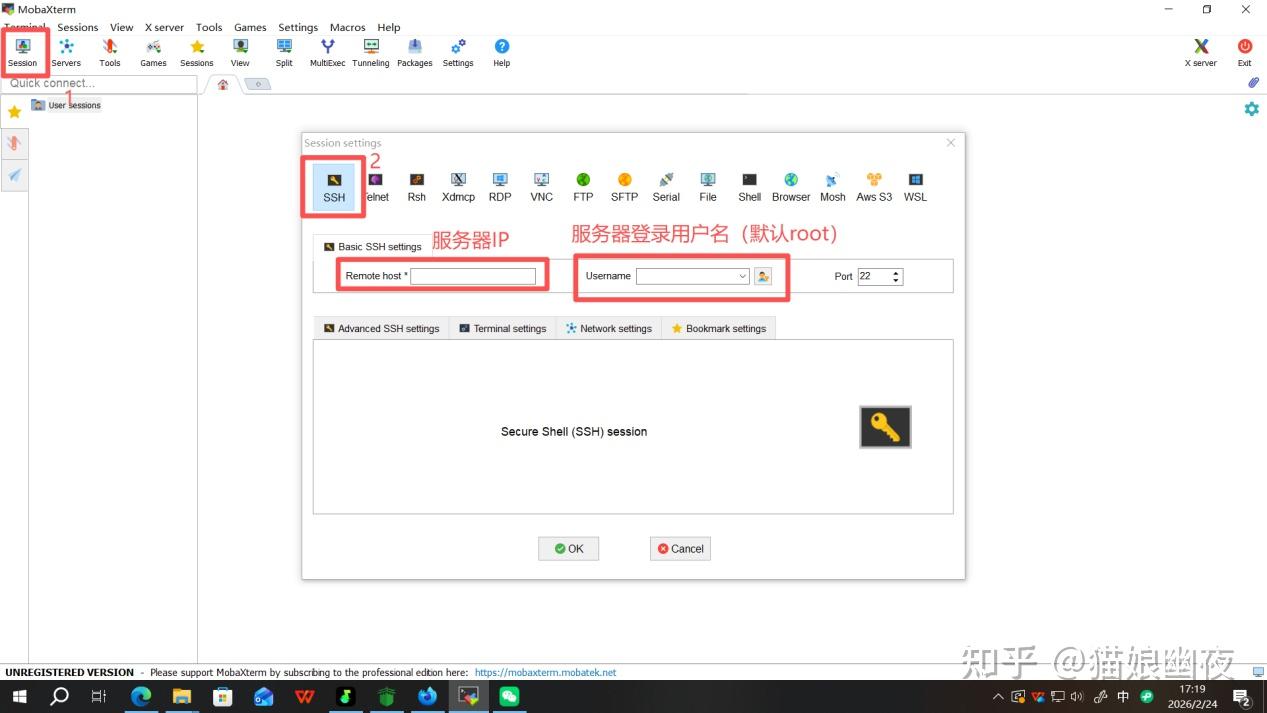Select the Mosh session type
The width and height of the screenshot is (1267, 713).
(833, 187)
